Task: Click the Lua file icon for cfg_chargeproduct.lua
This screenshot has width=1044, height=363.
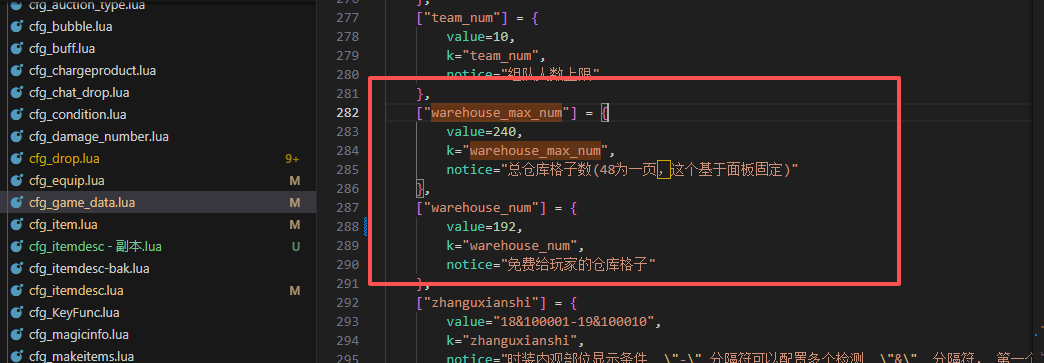Action: pyautogui.click(x=17, y=71)
